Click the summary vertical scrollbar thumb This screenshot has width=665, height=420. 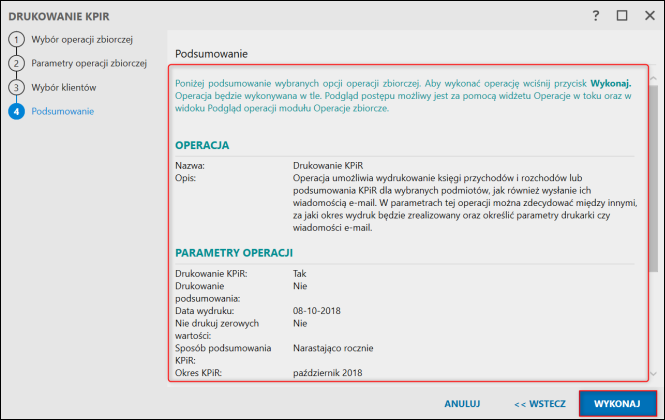tap(653, 178)
